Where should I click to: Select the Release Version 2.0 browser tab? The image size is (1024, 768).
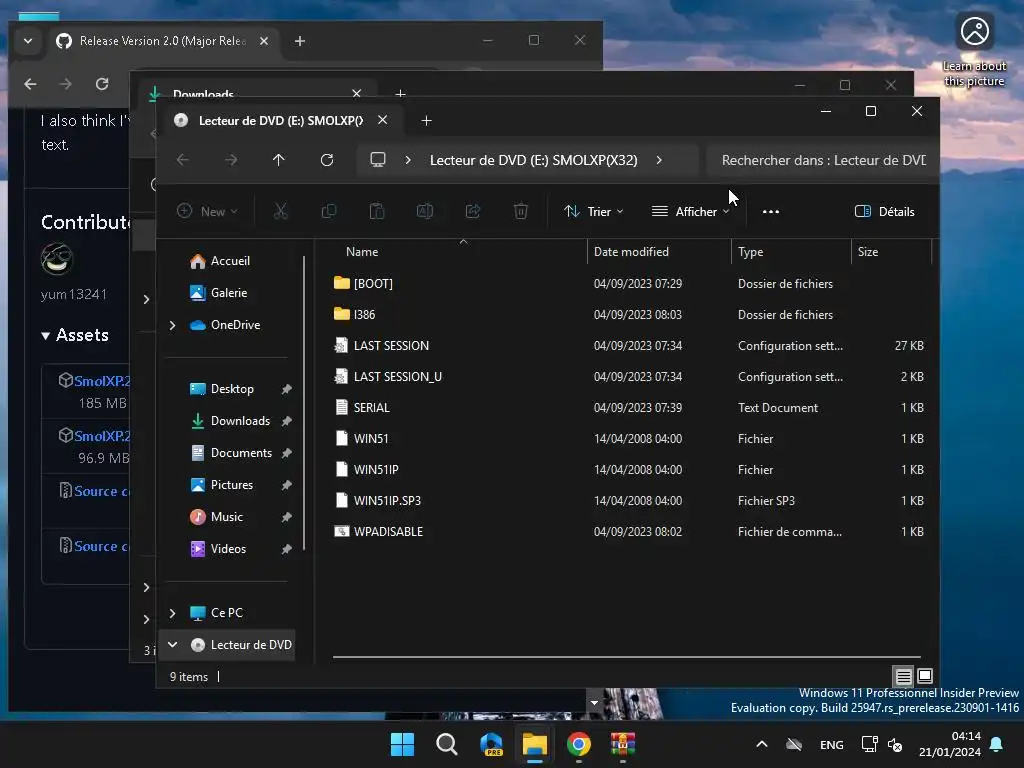pos(162,40)
